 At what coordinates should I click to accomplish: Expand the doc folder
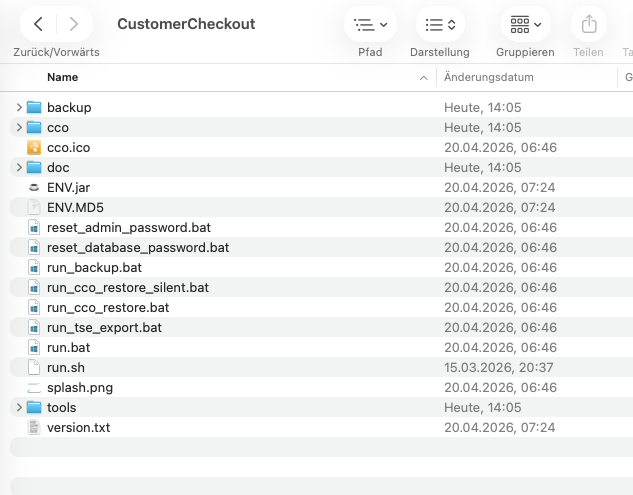pyautogui.click(x=19, y=168)
